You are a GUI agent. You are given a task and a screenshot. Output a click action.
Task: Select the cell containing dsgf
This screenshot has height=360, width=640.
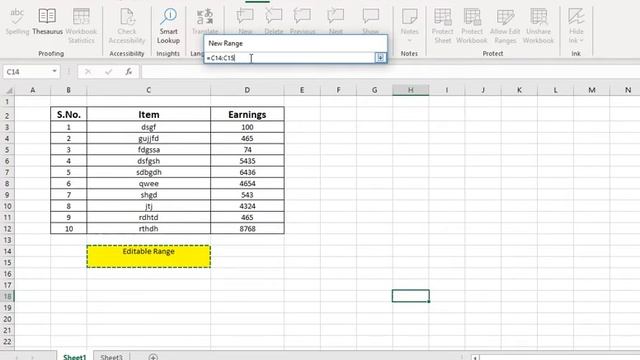[x=149, y=127]
